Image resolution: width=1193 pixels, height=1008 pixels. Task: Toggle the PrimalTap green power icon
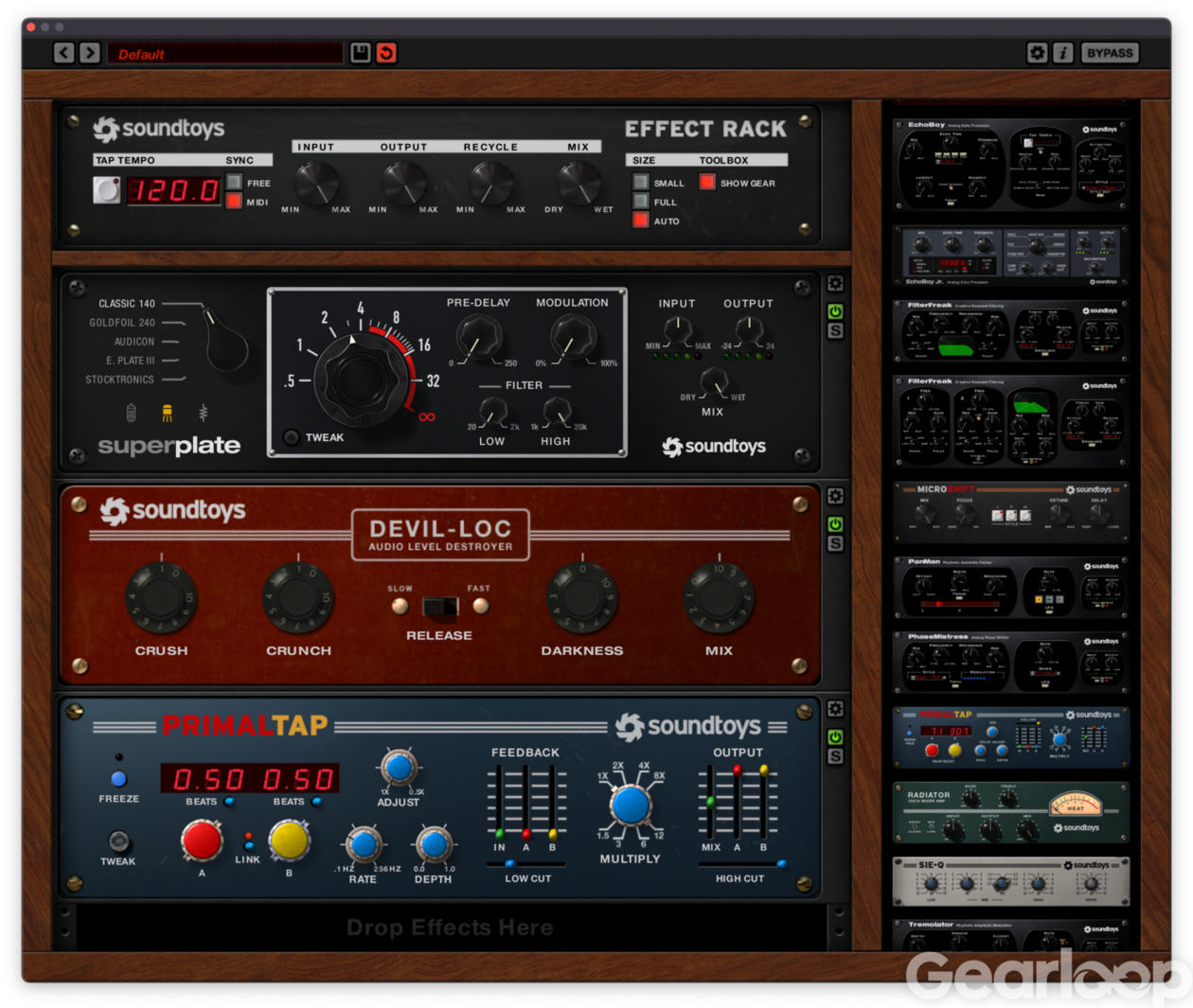835,737
